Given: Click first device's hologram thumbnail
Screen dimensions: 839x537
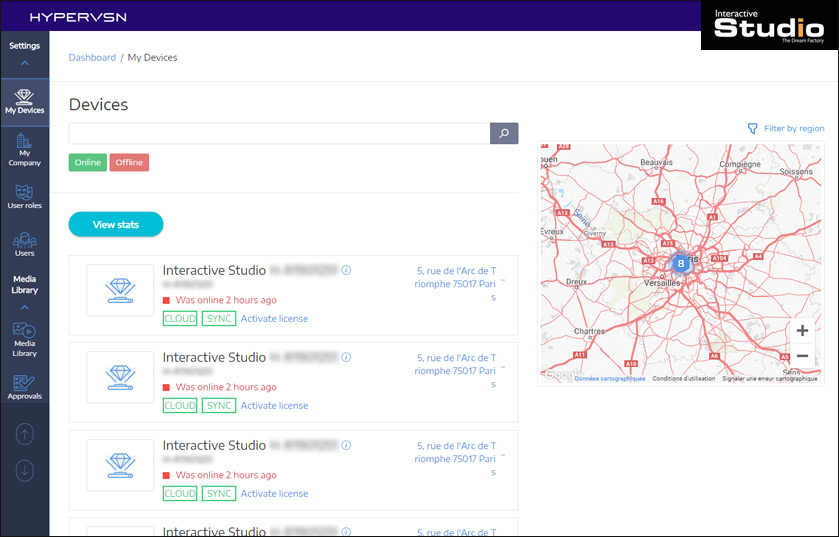Looking at the screenshot, I should pyautogui.click(x=120, y=290).
